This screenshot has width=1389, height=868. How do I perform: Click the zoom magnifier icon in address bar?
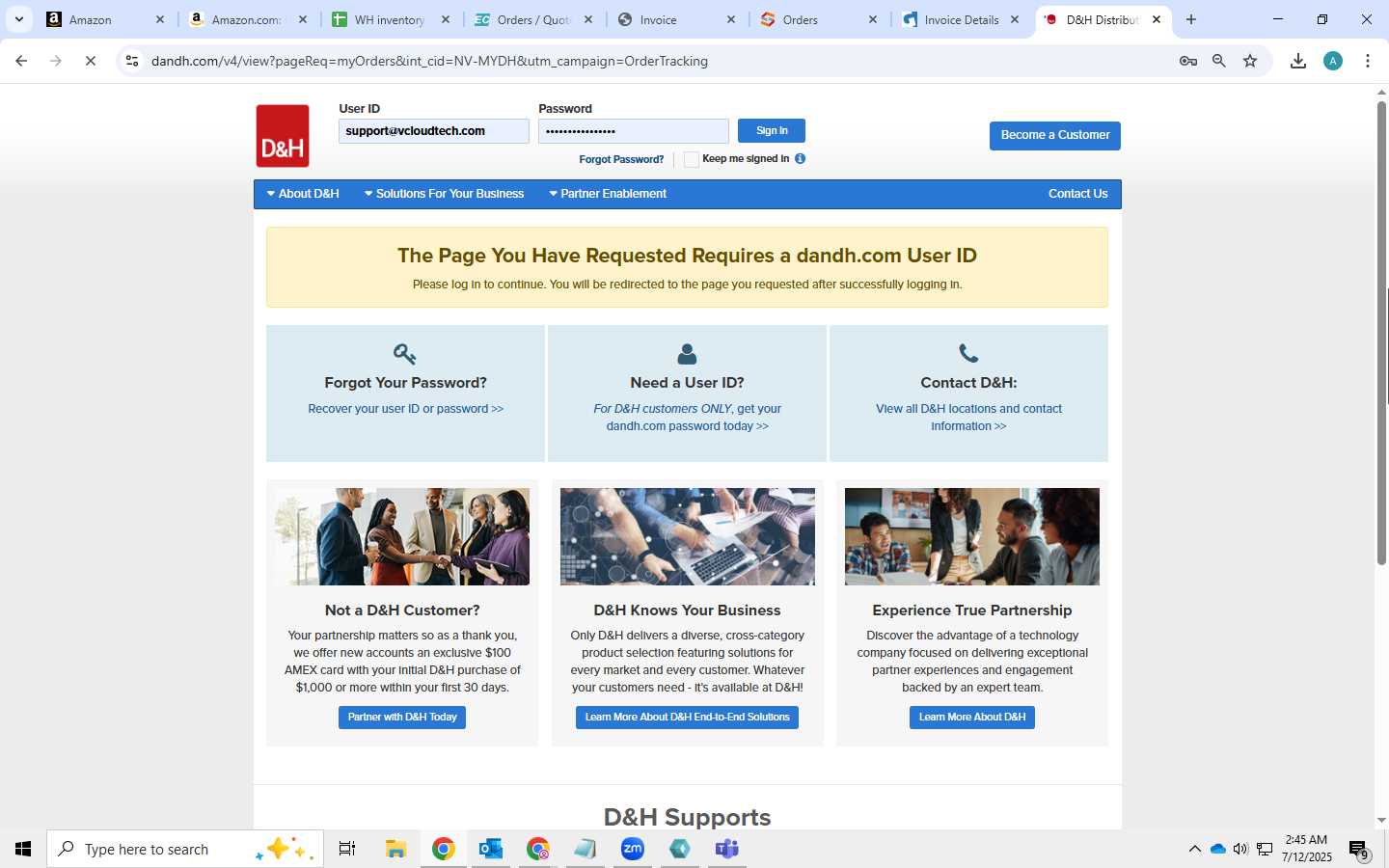(1219, 61)
